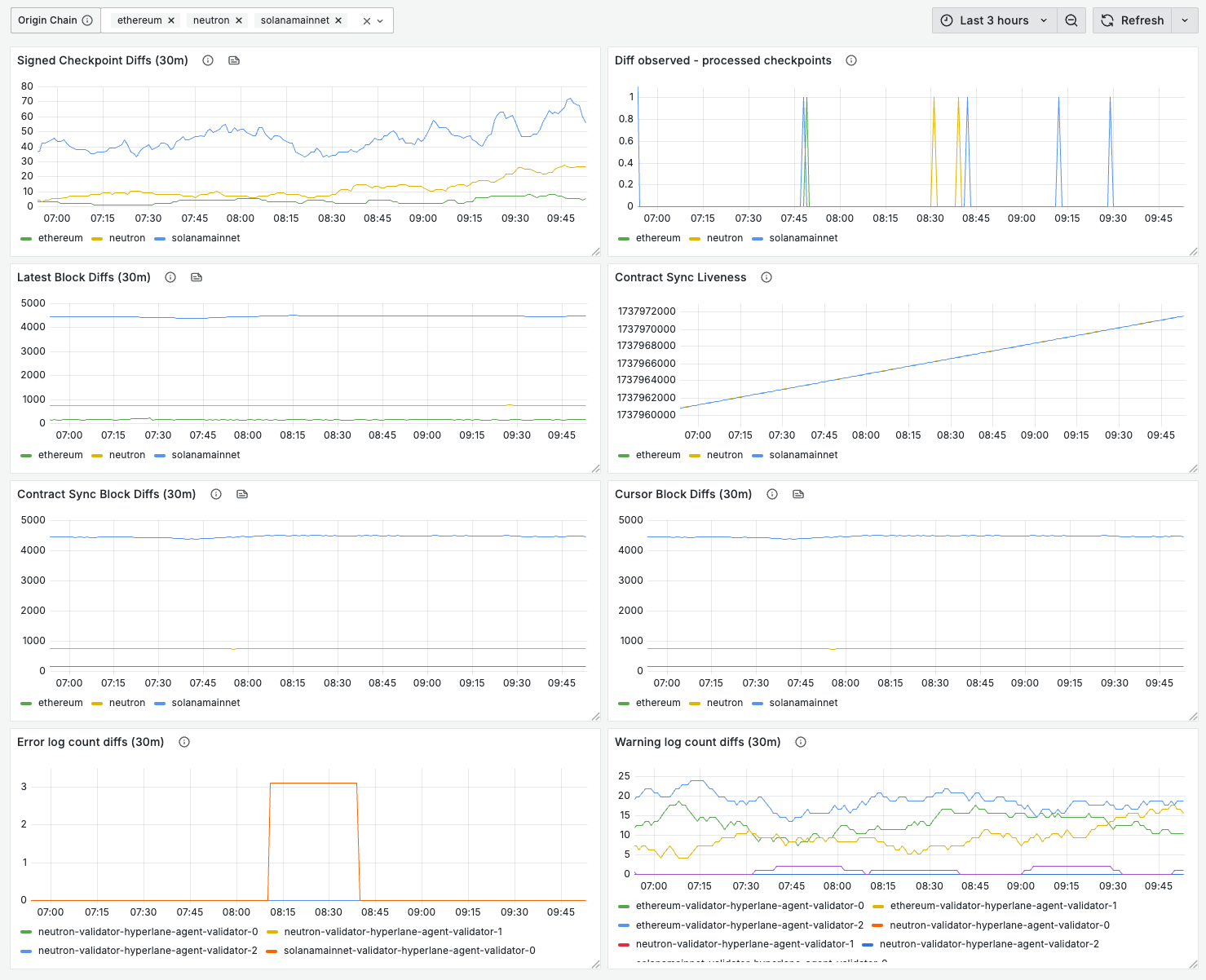The height and width of the screenshot is (980, 1206).
Task: Open the Last 3 hours time picker
Action: (x=994, y=20)
